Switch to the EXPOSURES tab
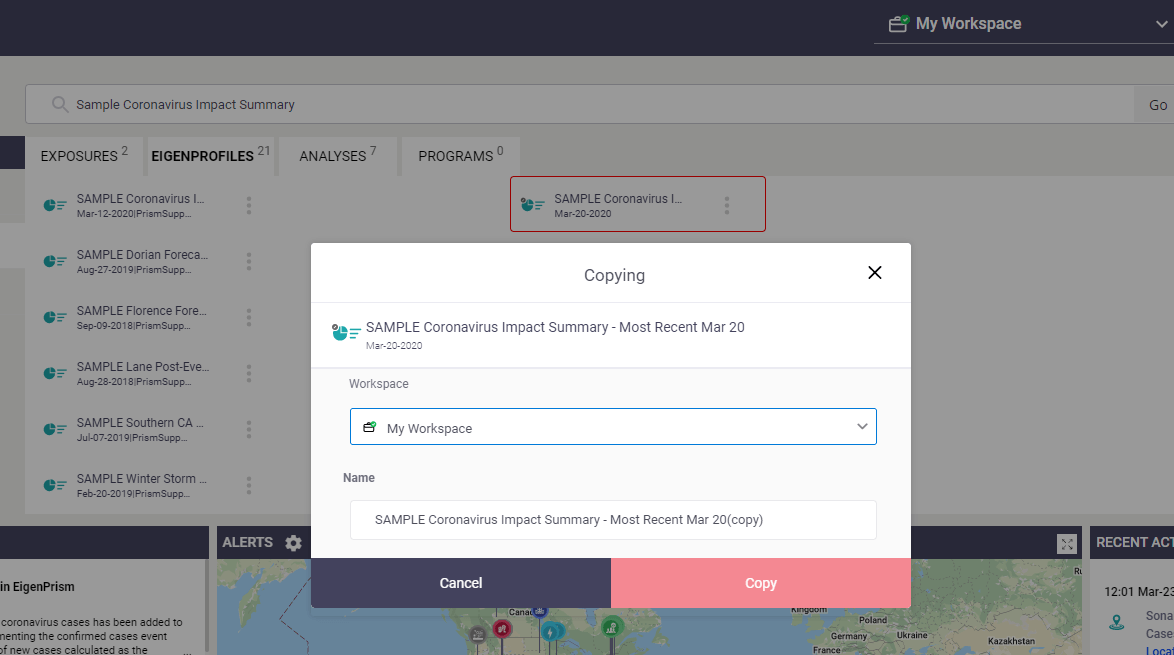This screenshot has height=655, width=1174. [x=84, y=156]
